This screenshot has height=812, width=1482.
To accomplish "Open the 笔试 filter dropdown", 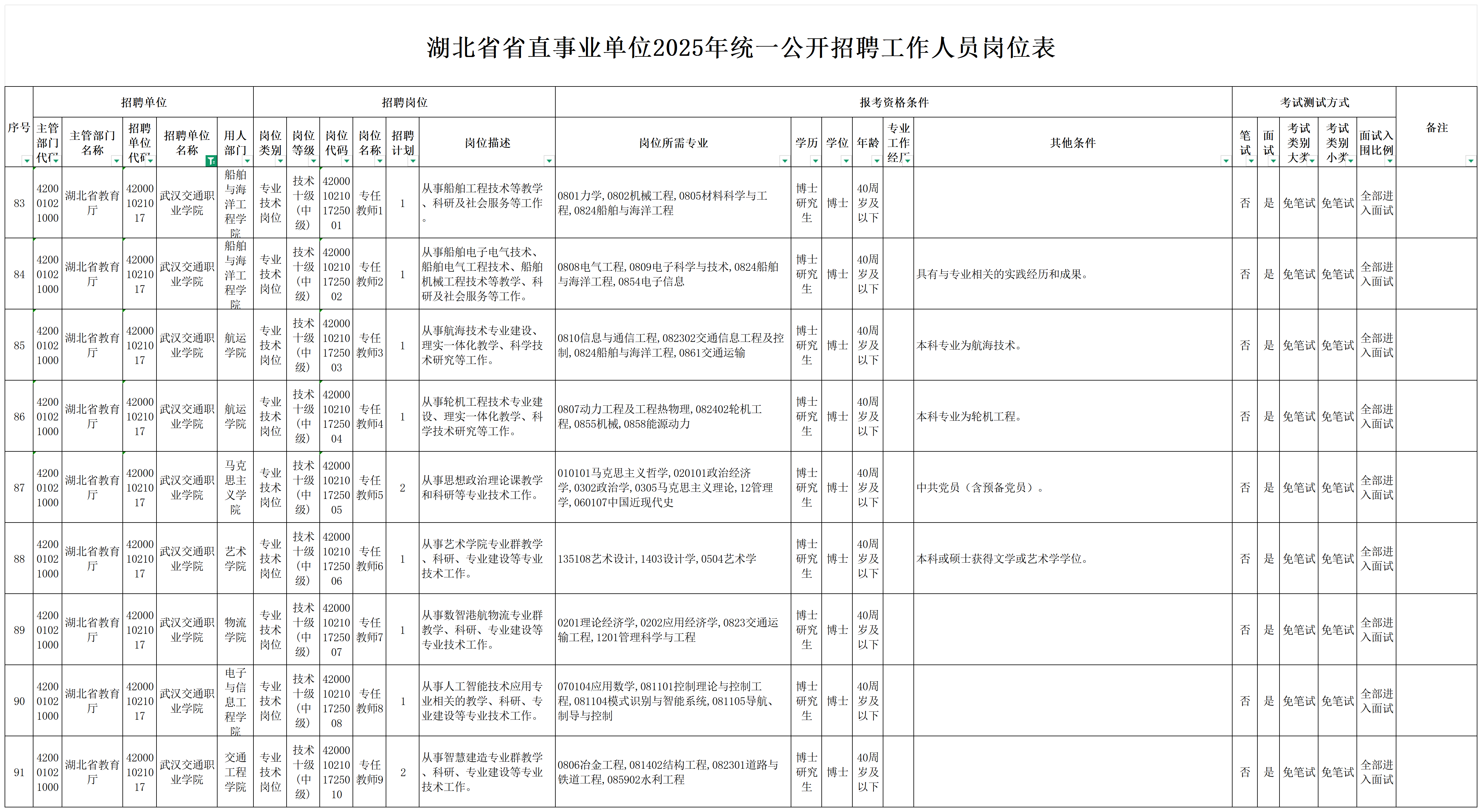I will pos(1251,161).
